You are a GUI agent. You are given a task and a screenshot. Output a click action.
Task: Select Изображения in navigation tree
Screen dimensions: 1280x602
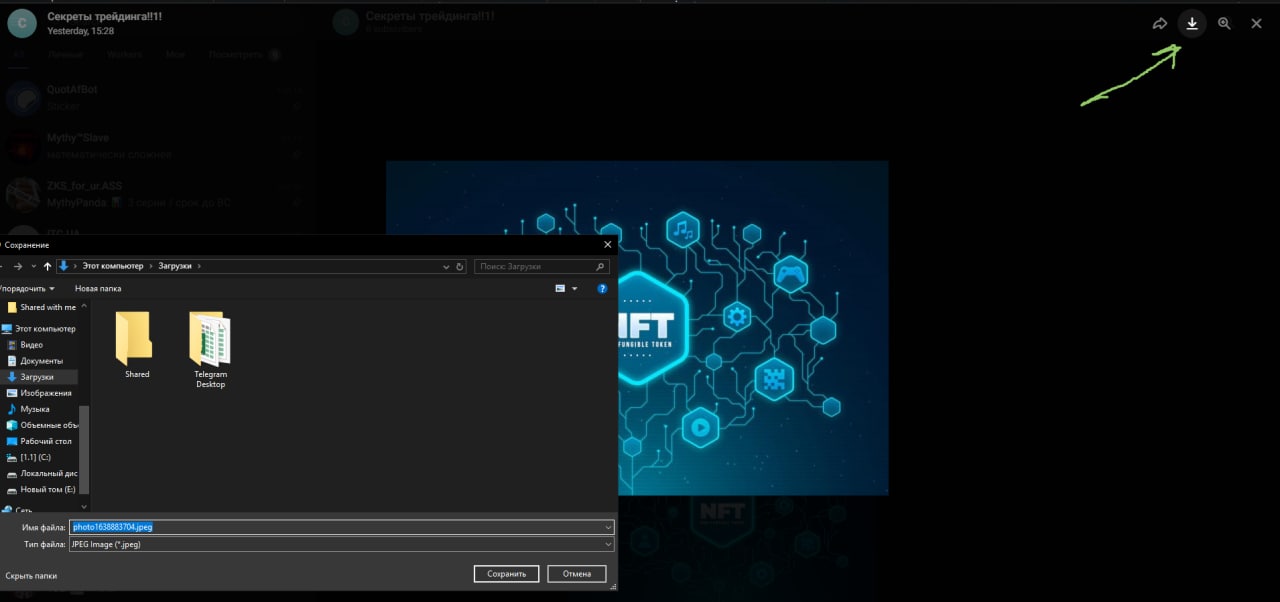tap(39, 393)
